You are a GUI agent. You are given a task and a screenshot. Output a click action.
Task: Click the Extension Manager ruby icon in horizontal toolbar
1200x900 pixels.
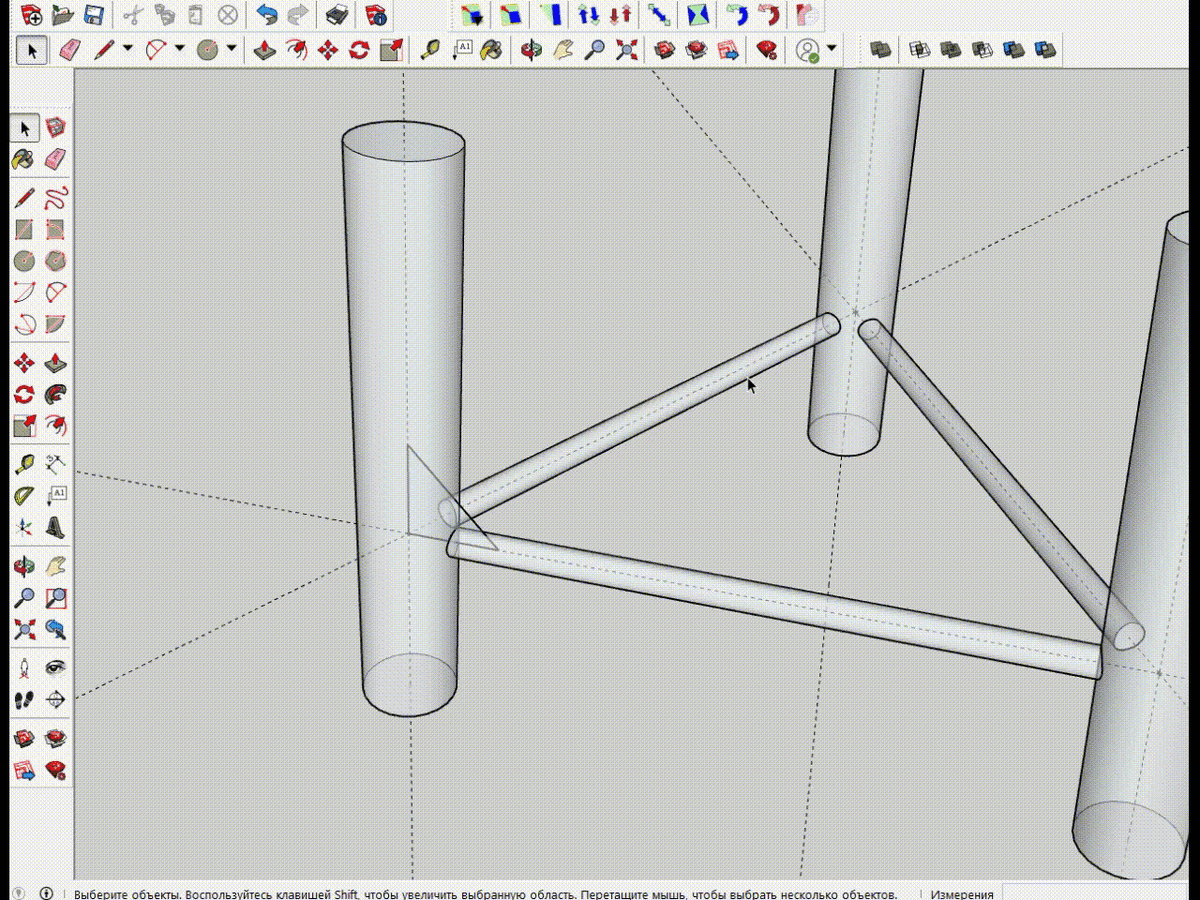[x=767, y=49]
